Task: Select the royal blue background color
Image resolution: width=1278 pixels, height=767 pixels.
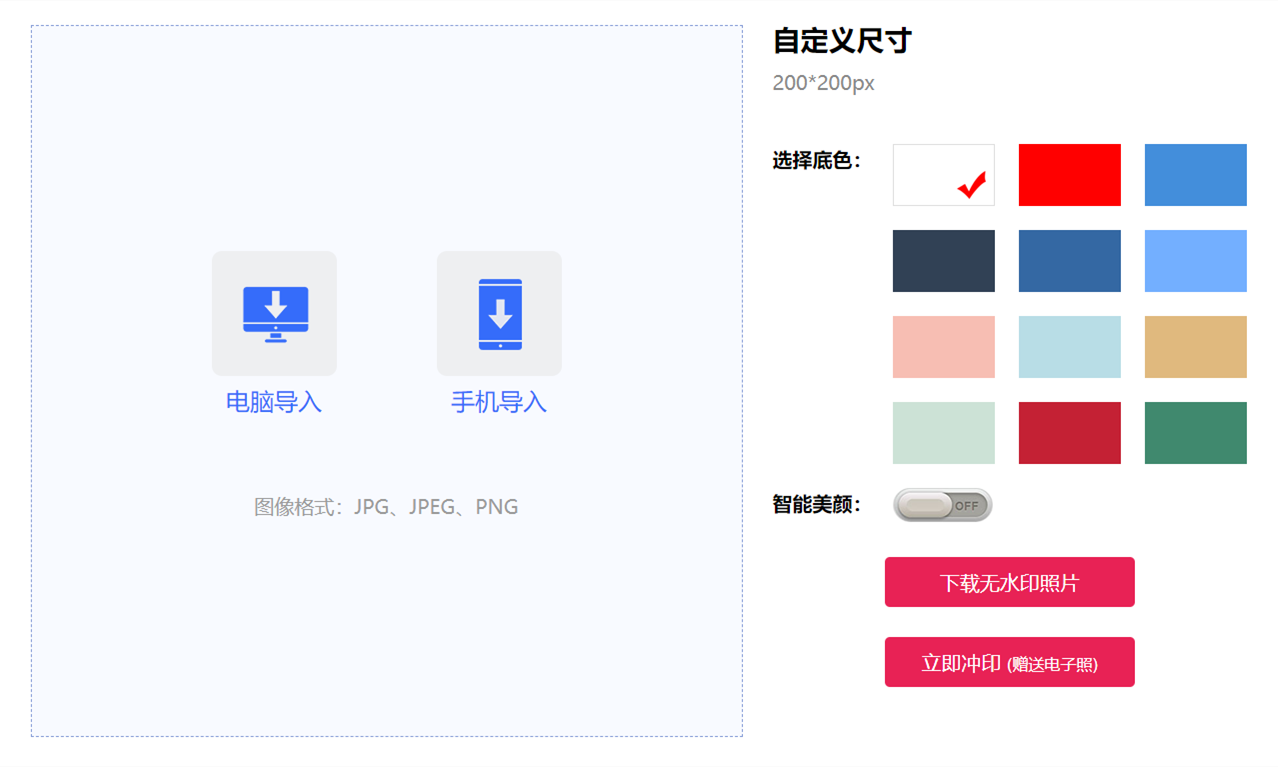Action: [x=1069, y=260]
